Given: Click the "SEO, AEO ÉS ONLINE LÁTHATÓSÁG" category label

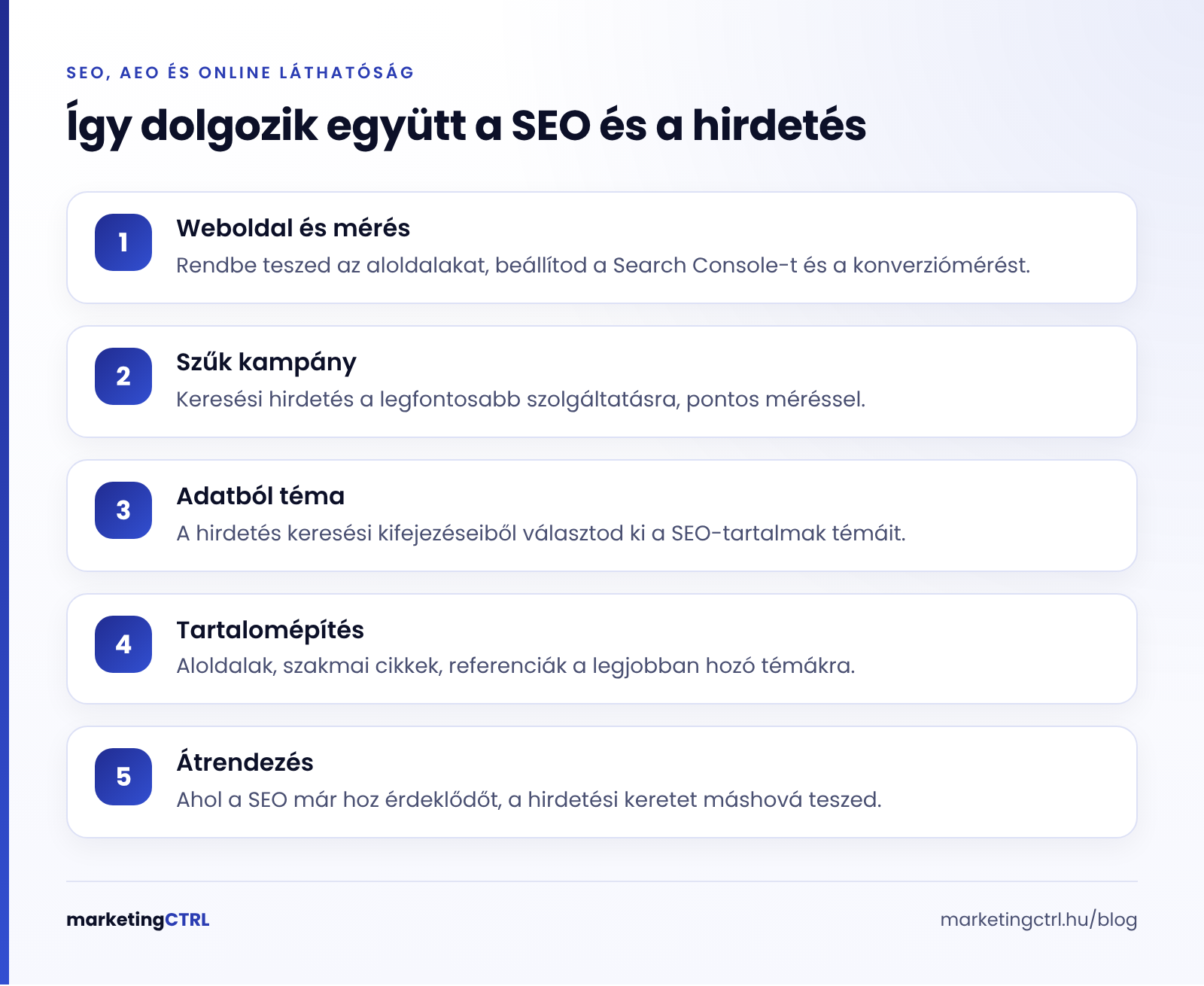Looking at the screenshot, I should tap(241, 72).
